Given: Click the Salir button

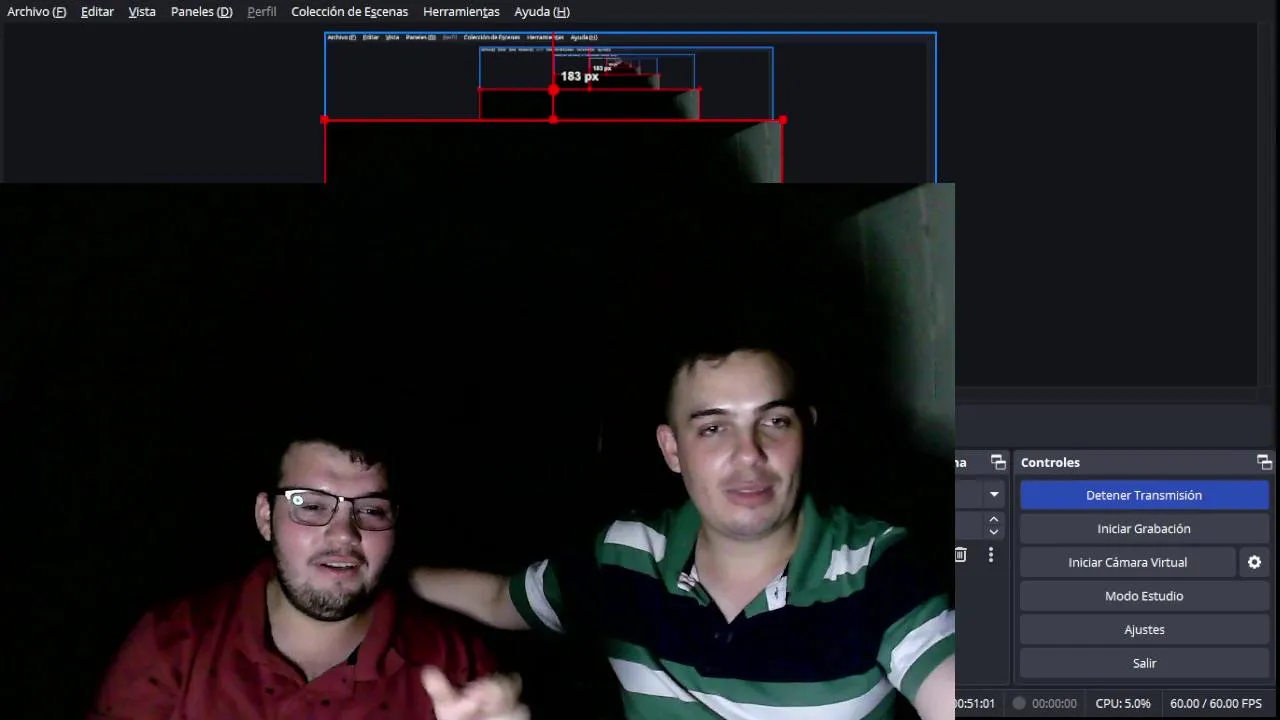Looking at the screenshot, I should pyautogui.click(x=1144, y=663).
